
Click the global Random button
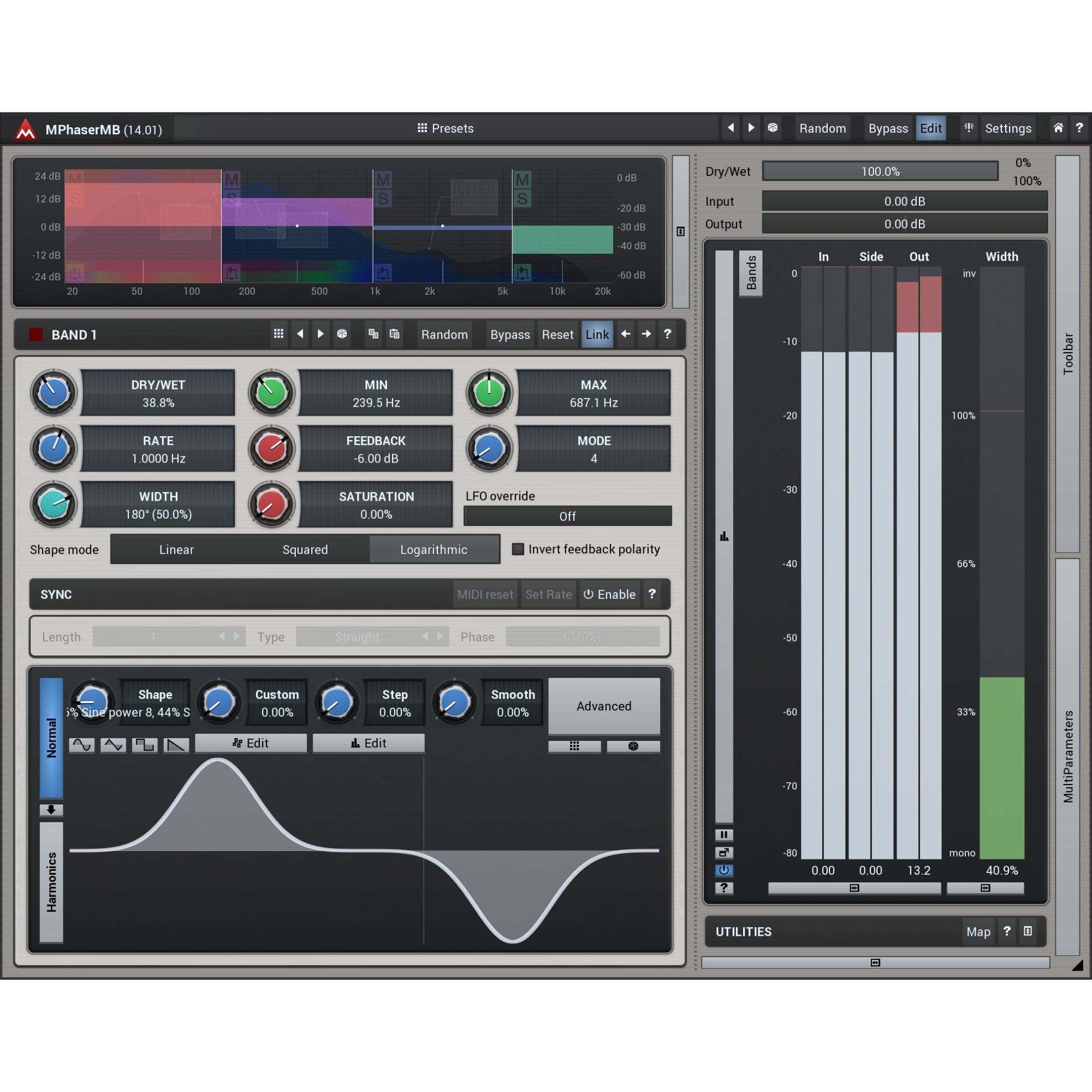pyautogui.click(x=822, y=128)
